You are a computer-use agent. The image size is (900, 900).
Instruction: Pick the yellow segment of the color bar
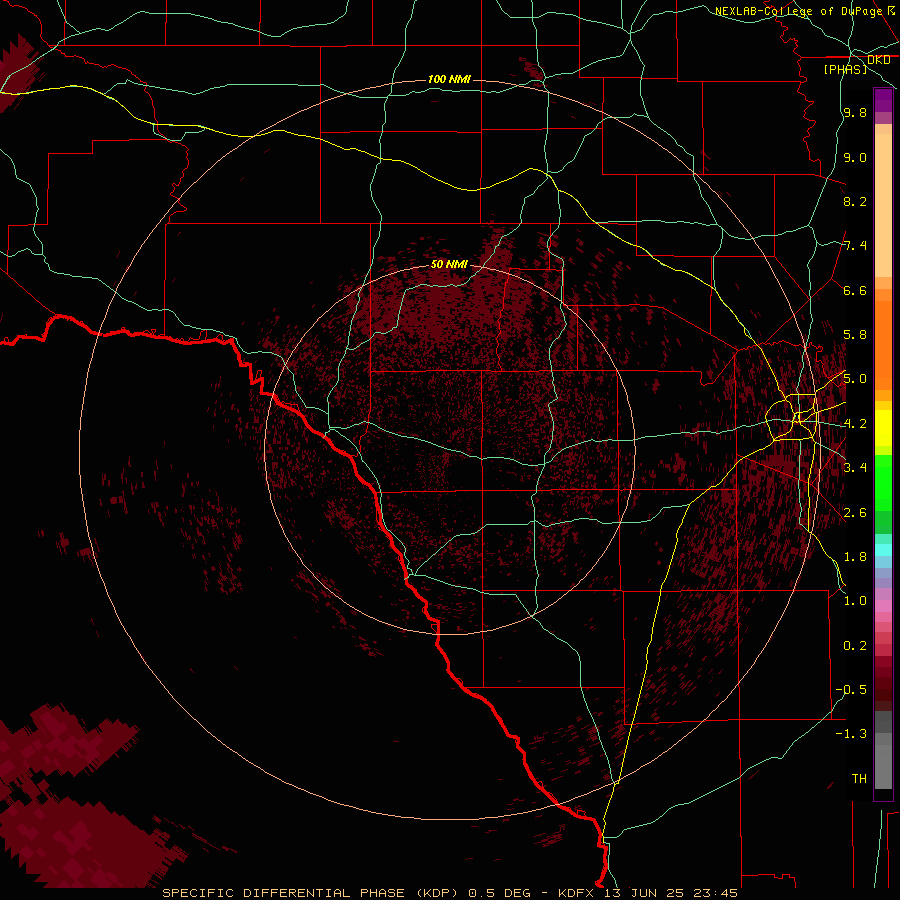click(883, 428)
